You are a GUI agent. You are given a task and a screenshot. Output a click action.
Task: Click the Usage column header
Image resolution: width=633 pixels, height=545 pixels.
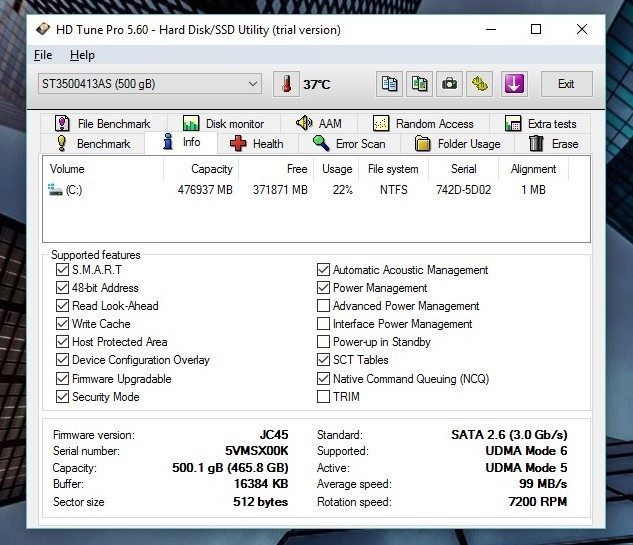click(x=337, y=169)
